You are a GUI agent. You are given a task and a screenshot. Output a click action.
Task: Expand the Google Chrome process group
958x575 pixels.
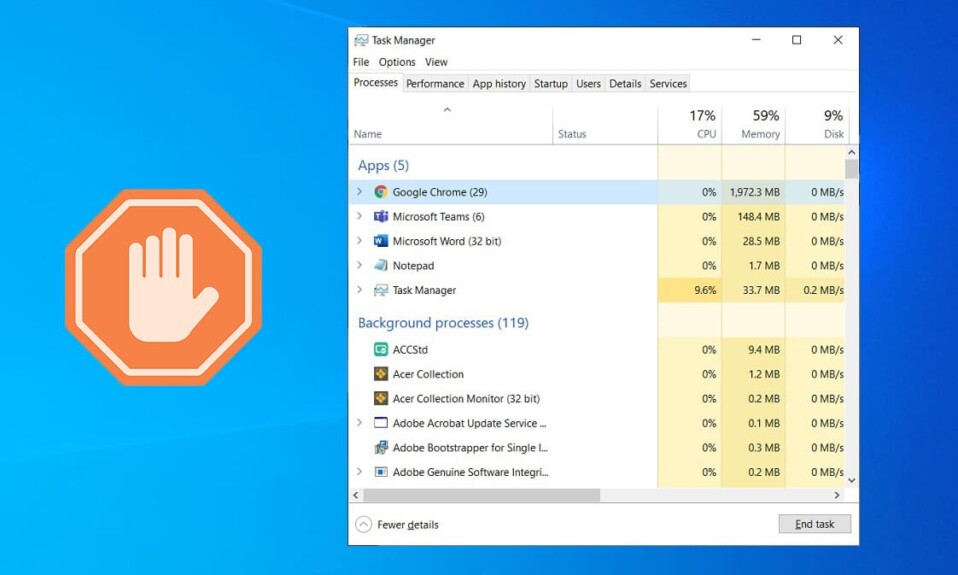point(359,192)
